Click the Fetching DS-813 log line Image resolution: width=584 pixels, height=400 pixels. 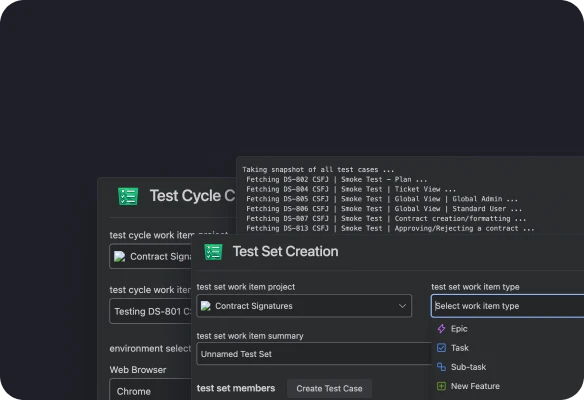click(390, 228)
